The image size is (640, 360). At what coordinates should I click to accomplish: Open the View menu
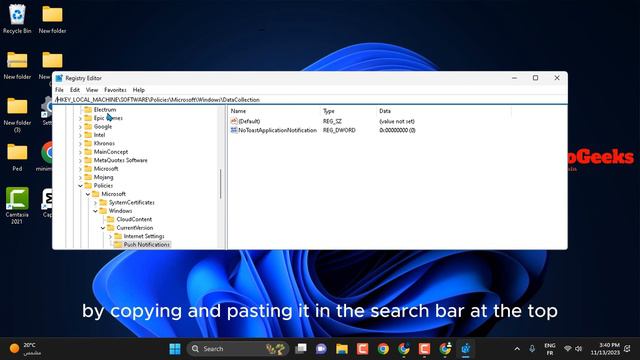coord(92,90)
